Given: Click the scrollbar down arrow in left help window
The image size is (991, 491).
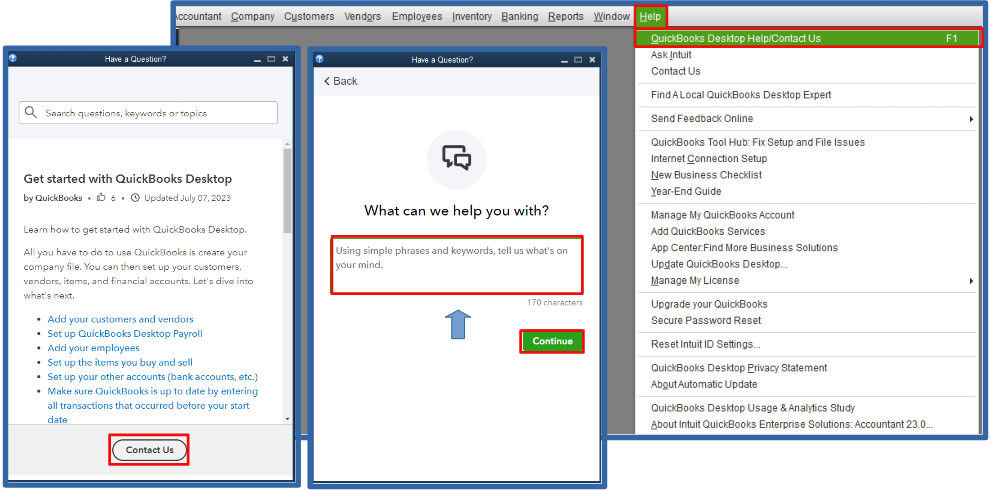Looking at the screenshot, I should pos(287,418).
